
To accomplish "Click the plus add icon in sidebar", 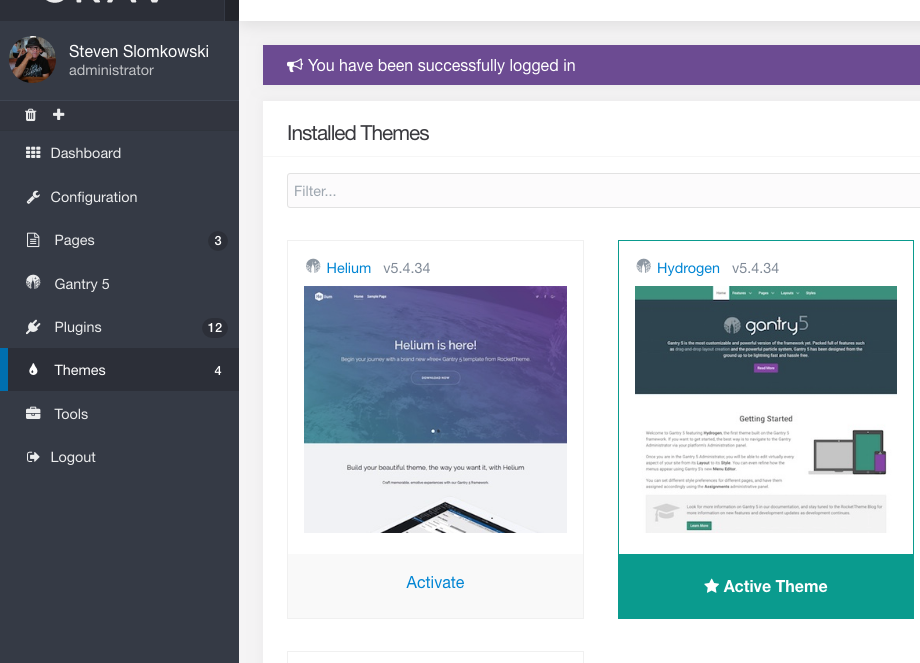I will (59, 114).
